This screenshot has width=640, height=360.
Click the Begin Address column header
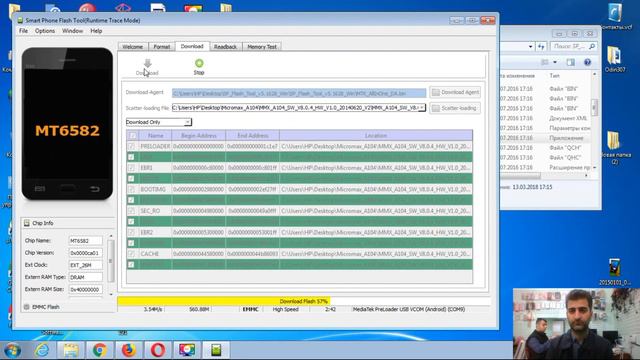pos(199,136)
